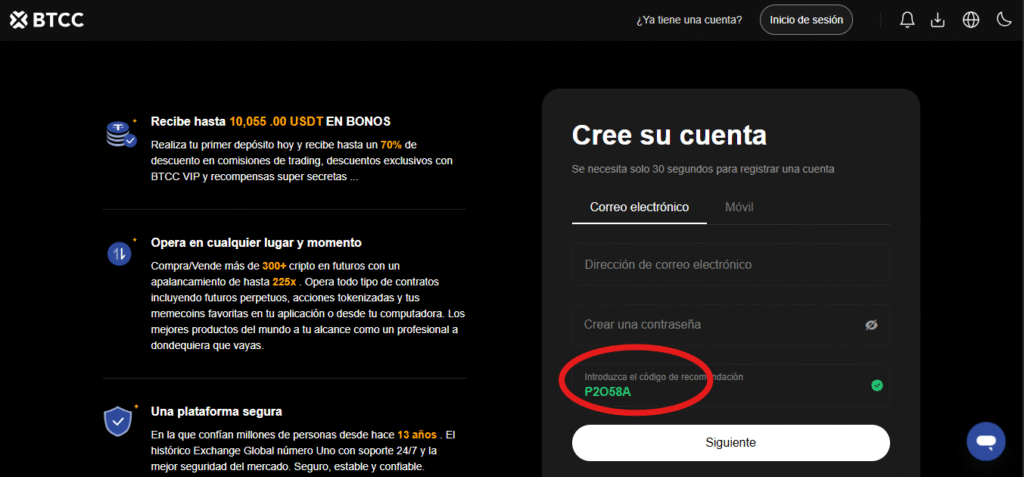Click heading 'Opera en cualquier lugar y momento'

(x=256, y=242)
